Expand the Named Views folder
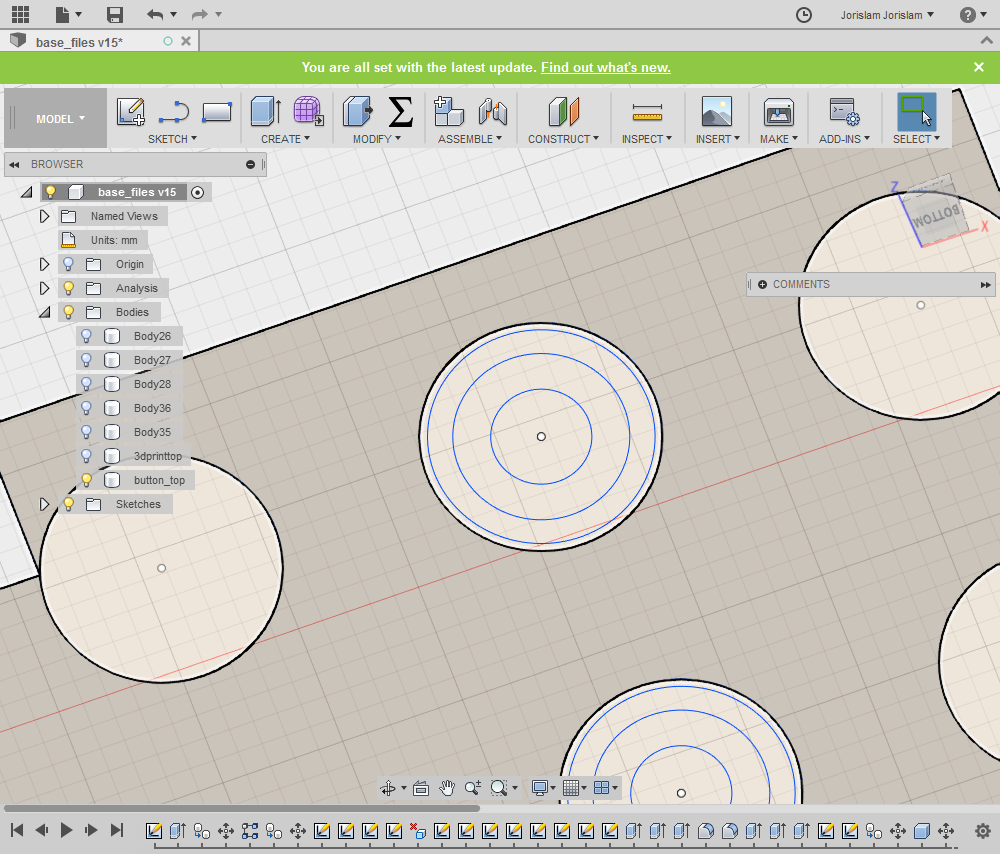The width and height of the screenshot is (1000, 854). tap(44, 216)
